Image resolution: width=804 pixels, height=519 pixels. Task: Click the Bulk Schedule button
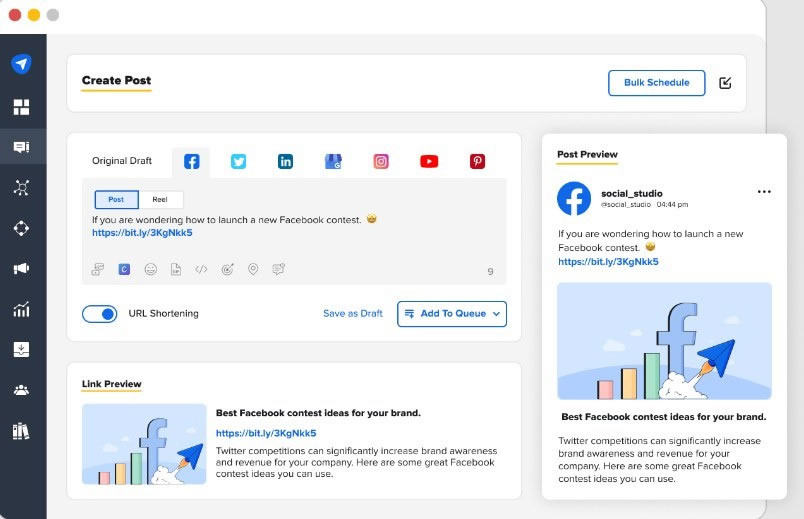point(657,83)
